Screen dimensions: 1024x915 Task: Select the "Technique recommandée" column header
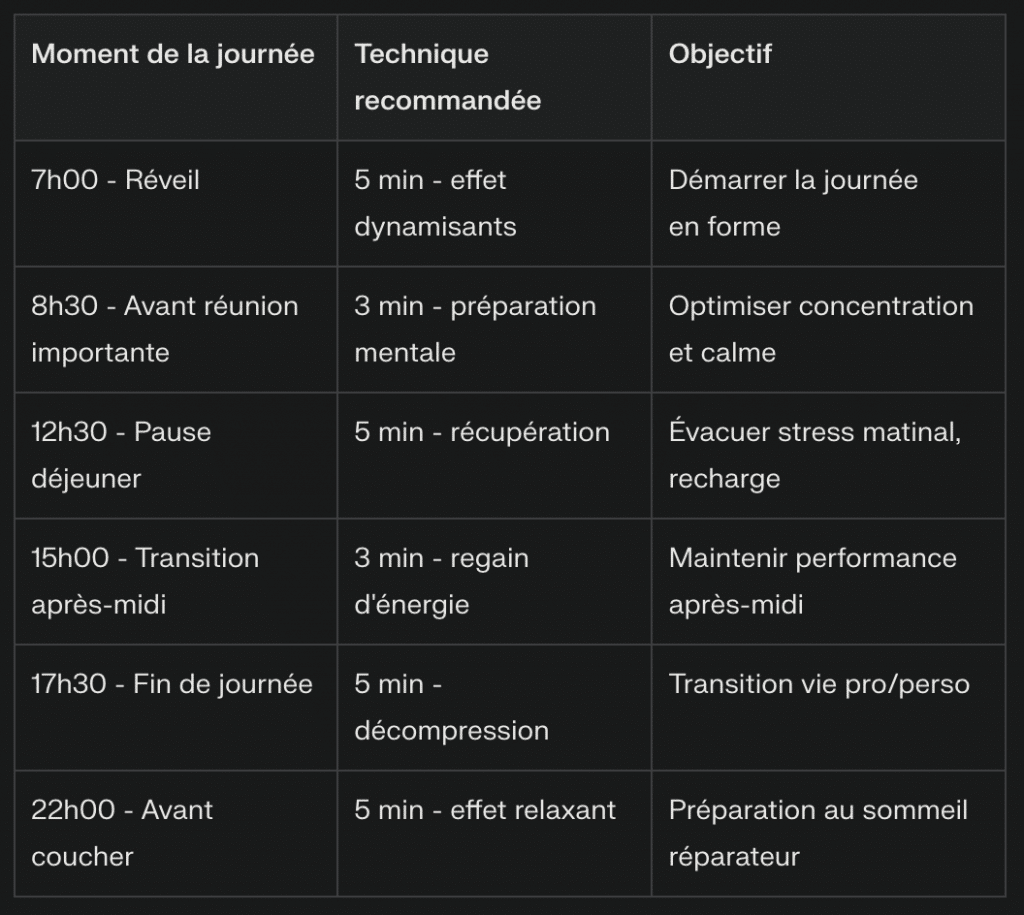447,77
